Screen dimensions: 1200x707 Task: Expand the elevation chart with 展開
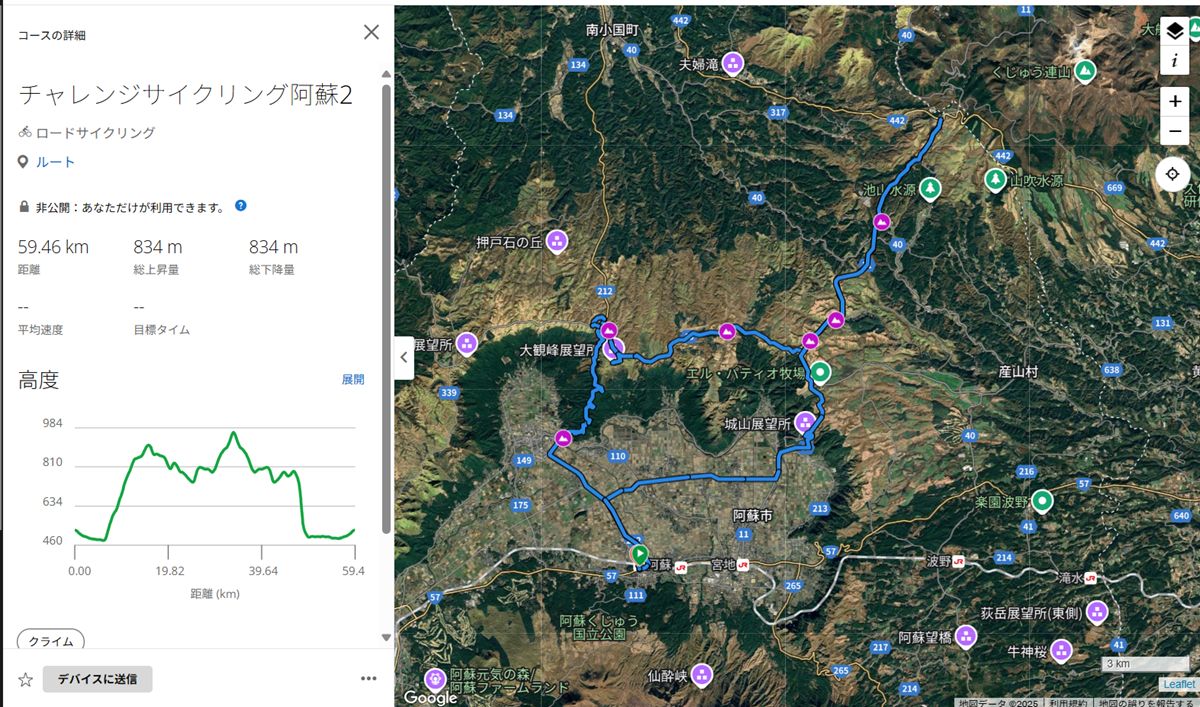(x=353, y=380)
